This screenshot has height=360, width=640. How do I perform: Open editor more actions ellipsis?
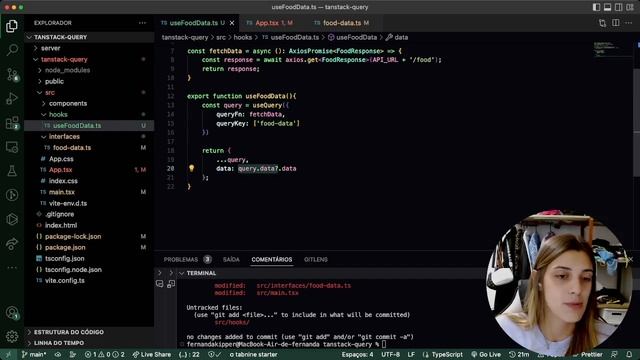pyautogui.click(x=629, y=23)
